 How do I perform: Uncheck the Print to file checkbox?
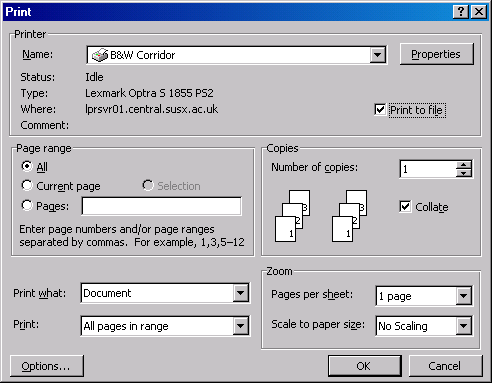380,110
